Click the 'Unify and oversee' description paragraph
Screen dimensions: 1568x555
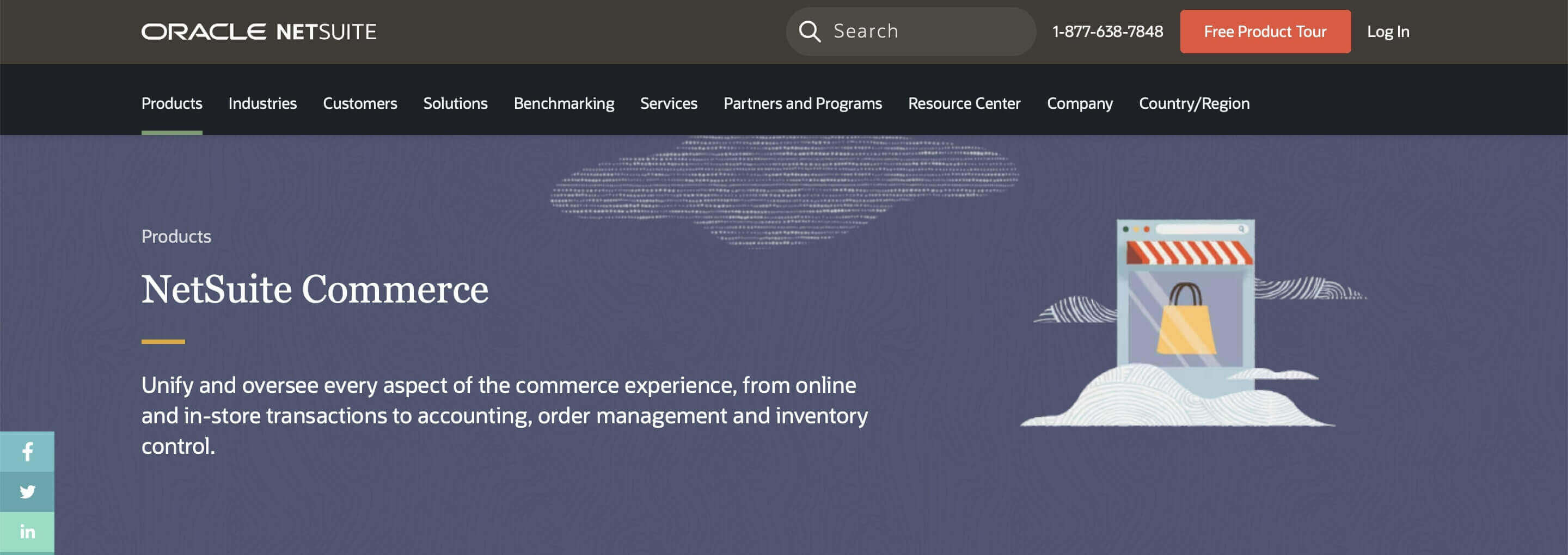pos(505,416)
